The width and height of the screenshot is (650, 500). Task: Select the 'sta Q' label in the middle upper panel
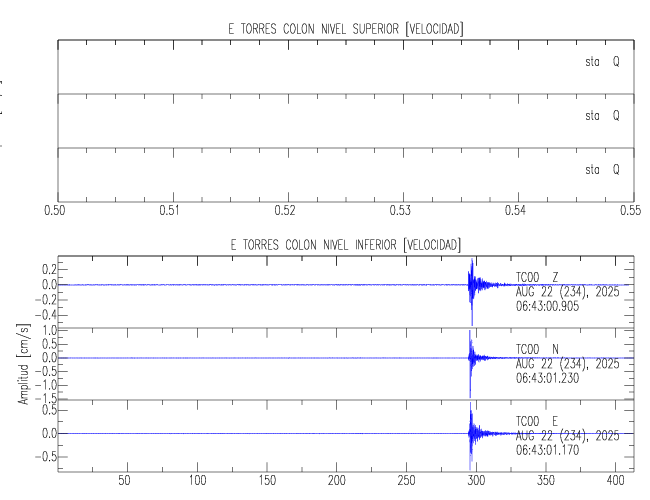coord(602,116)
